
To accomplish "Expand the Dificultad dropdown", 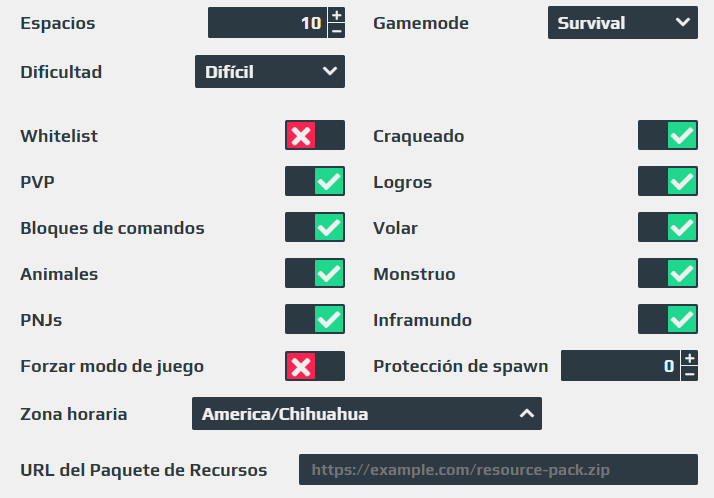I will click(x=270, y=72).
